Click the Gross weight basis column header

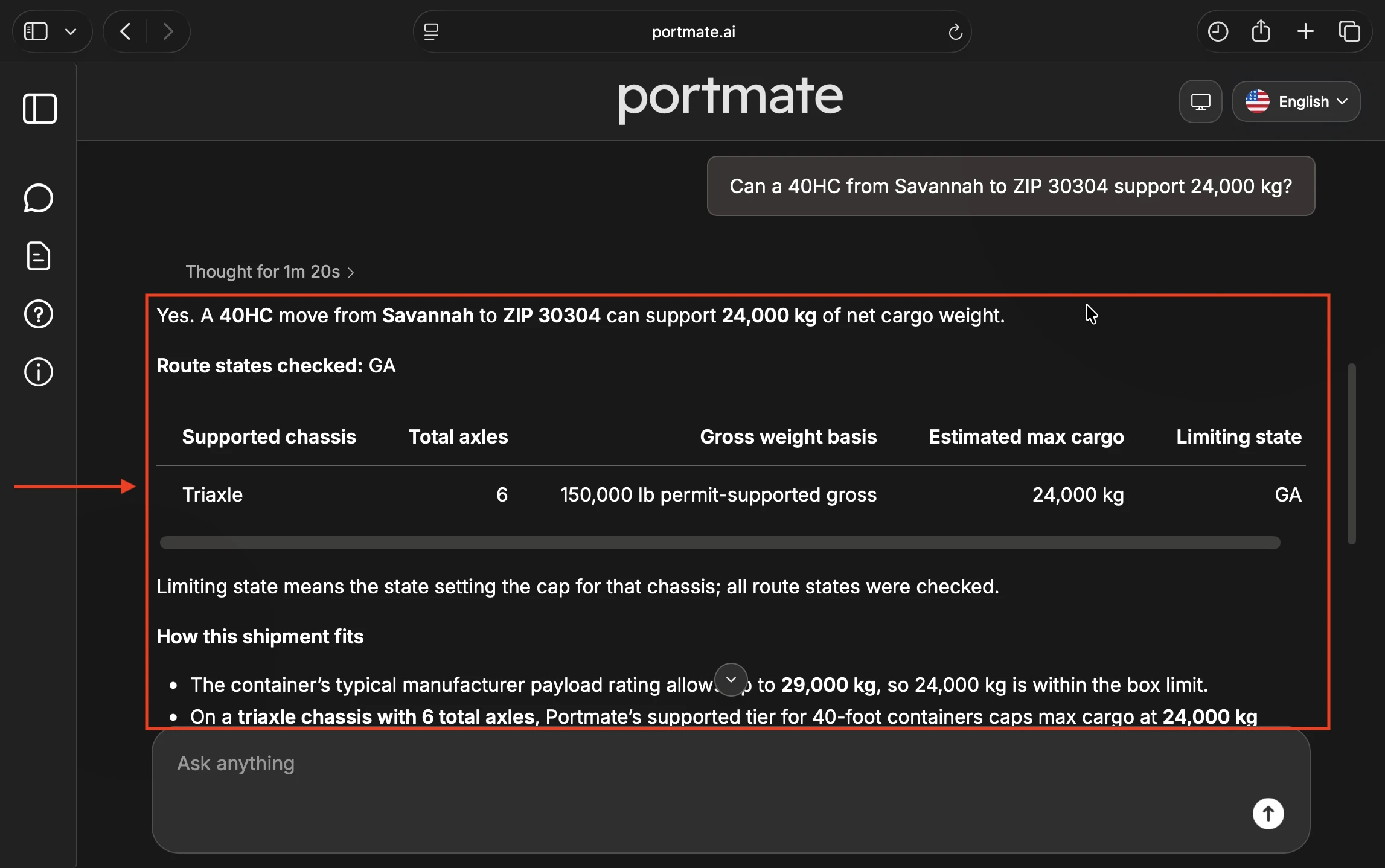click(788, 436)
